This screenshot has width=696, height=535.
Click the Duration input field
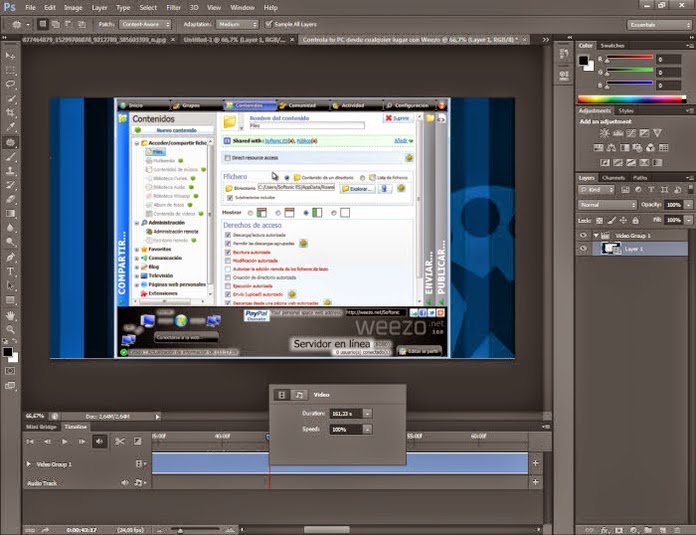(x=346, y=414)
